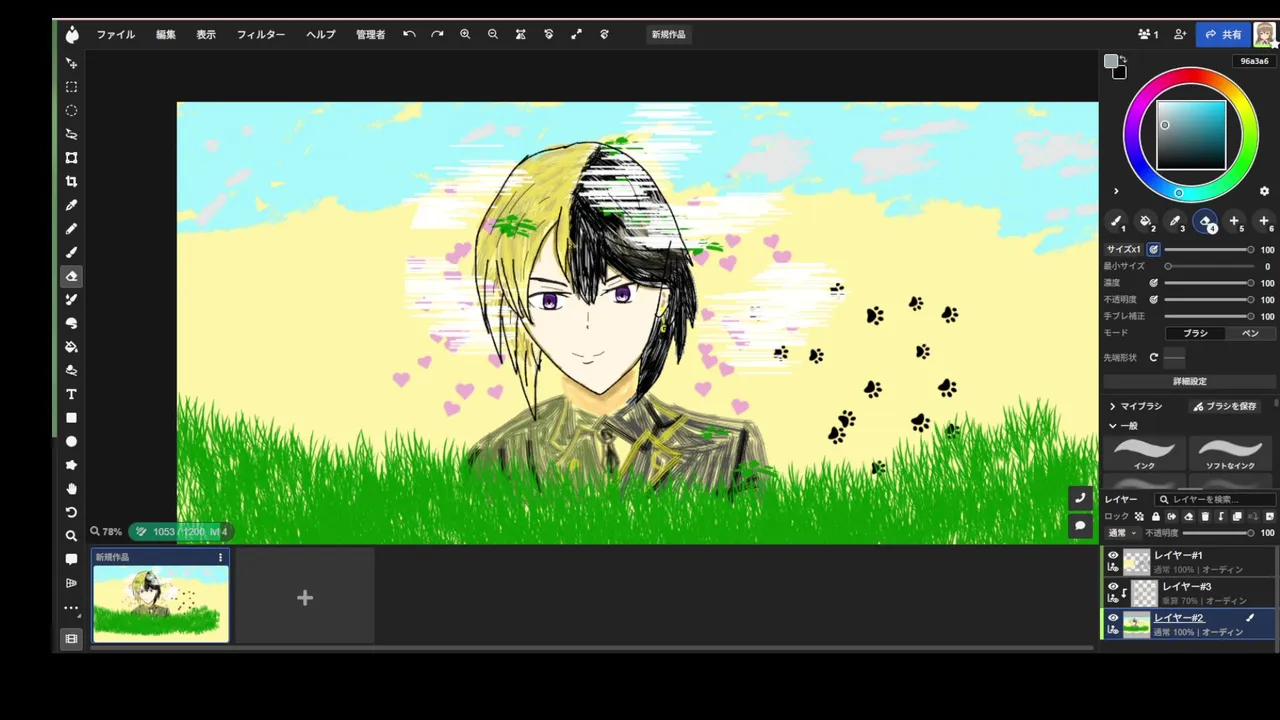Hide レイヤー#1 with its eye icon
This screenshot has width=1280, height=720.
[1113, 555]
